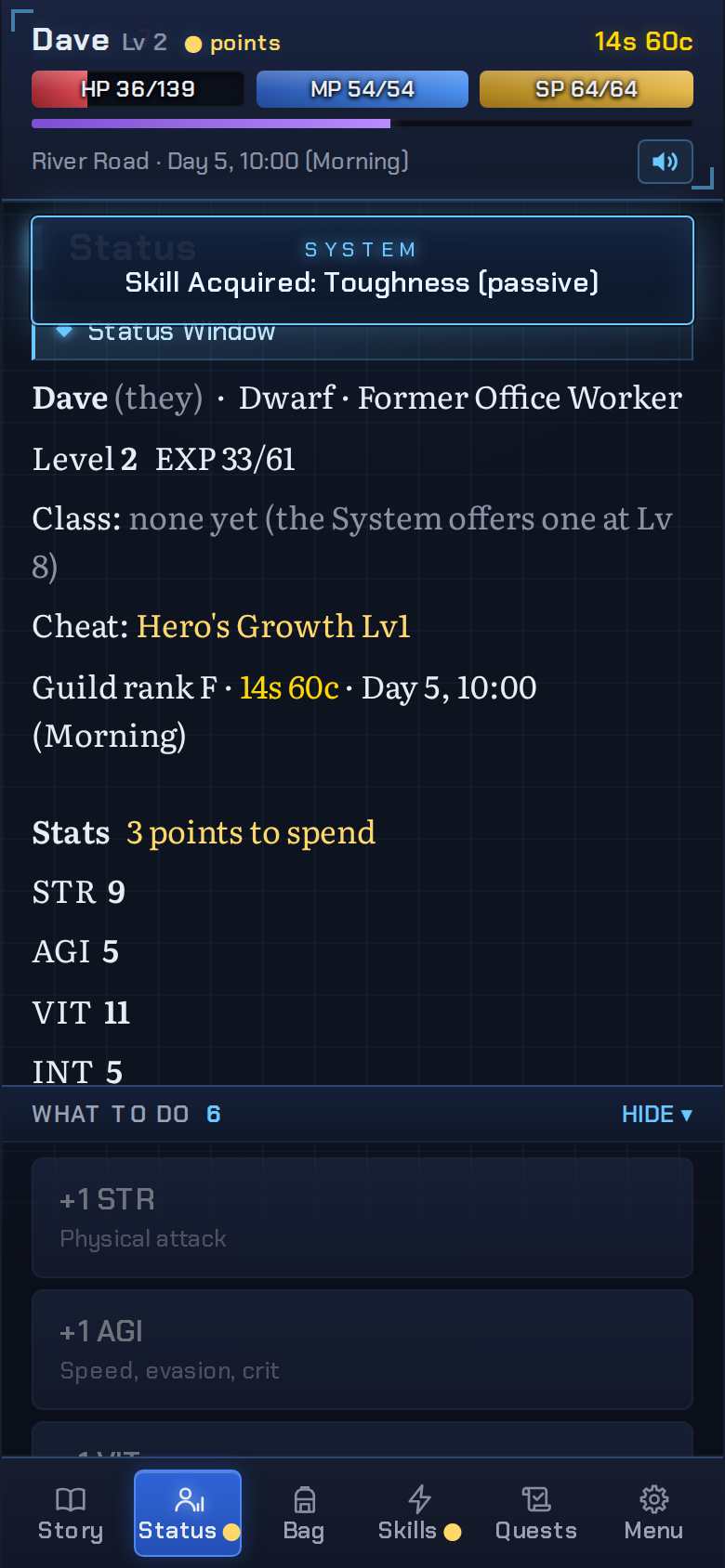Click the Hero's Growth Lv1 cheat link
725x1568 pixels.
[273, 626]
